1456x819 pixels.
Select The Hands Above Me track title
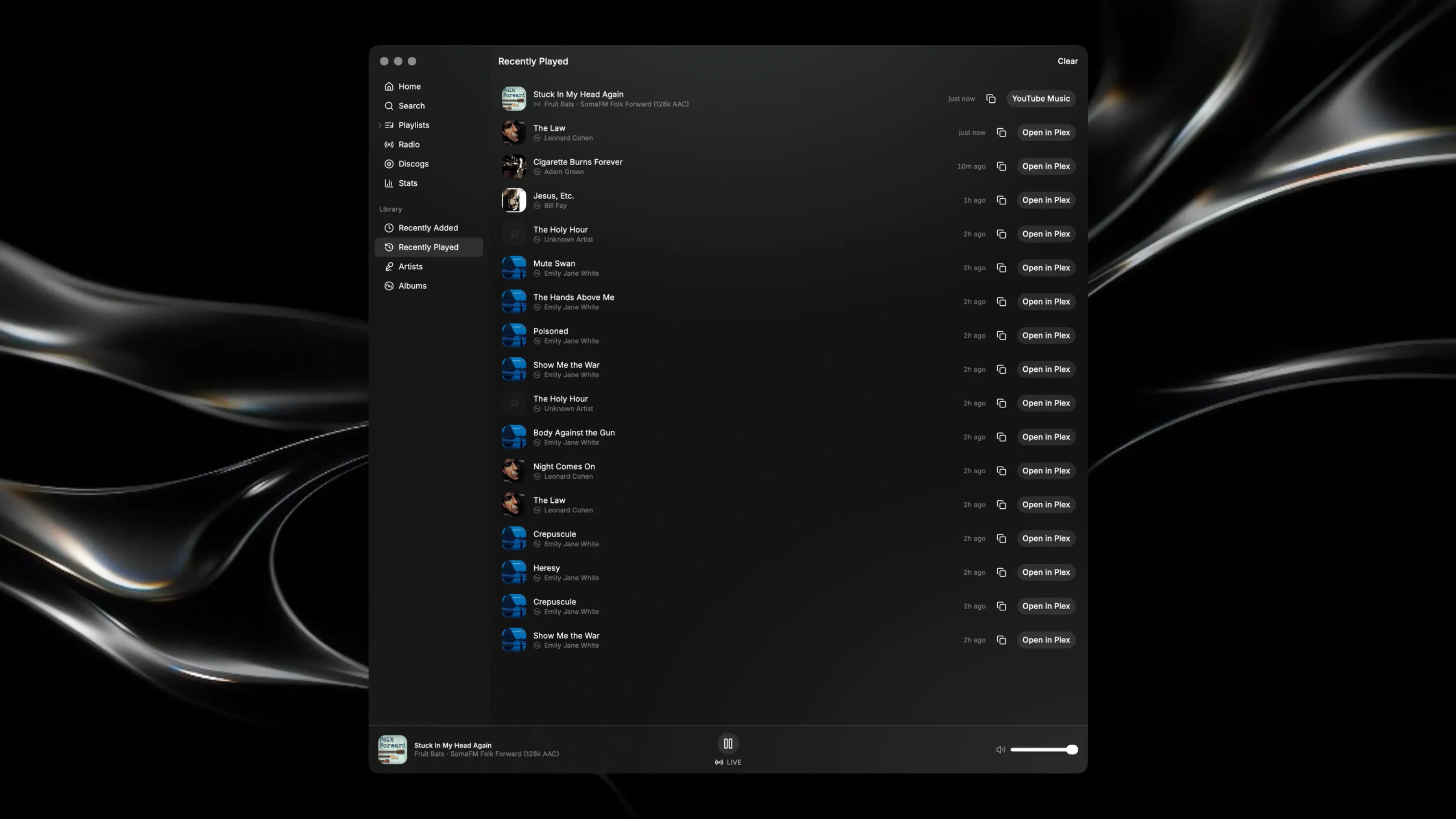click(x=574, y=297)
